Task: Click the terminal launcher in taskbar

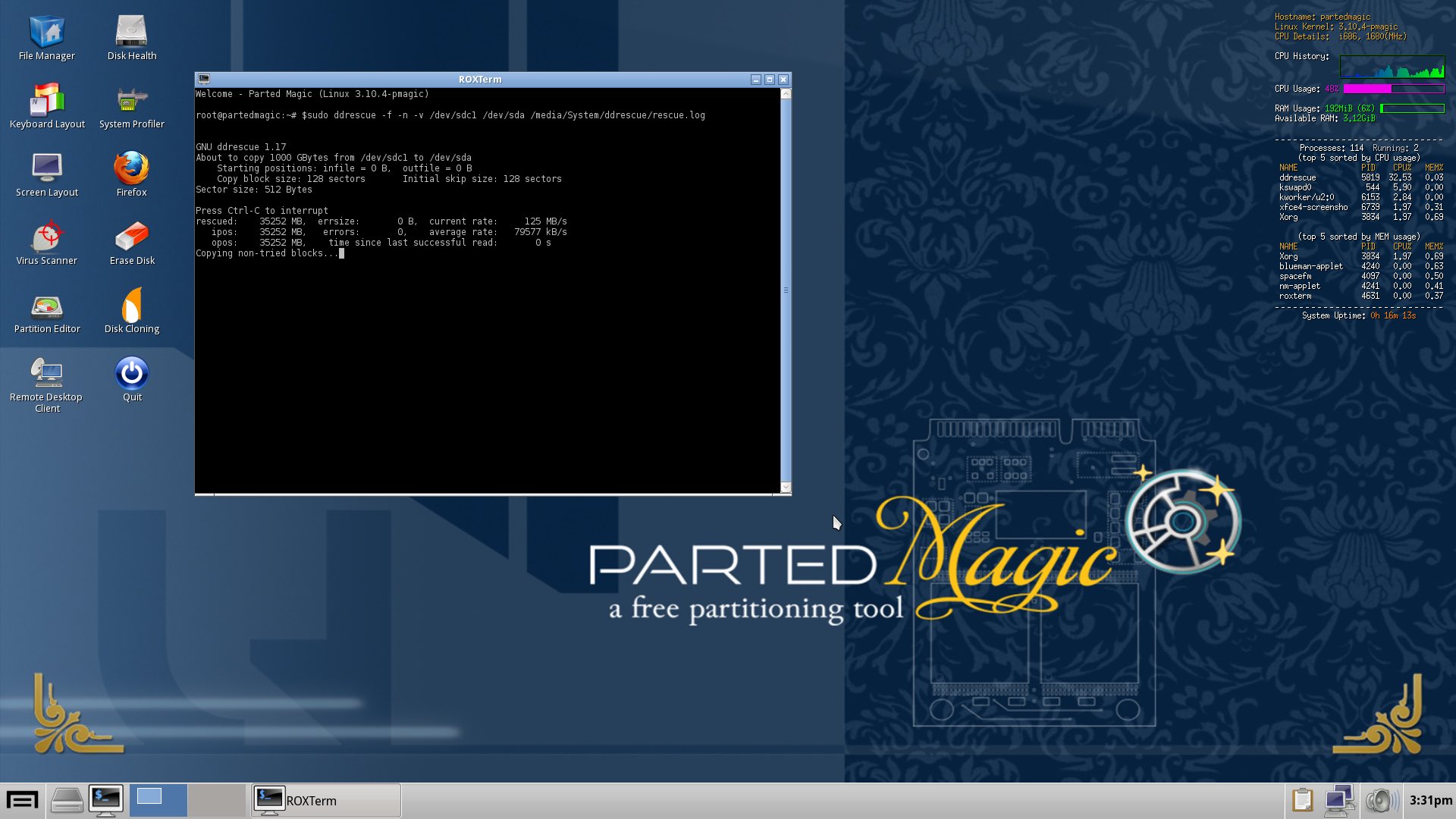Action: 105,801
